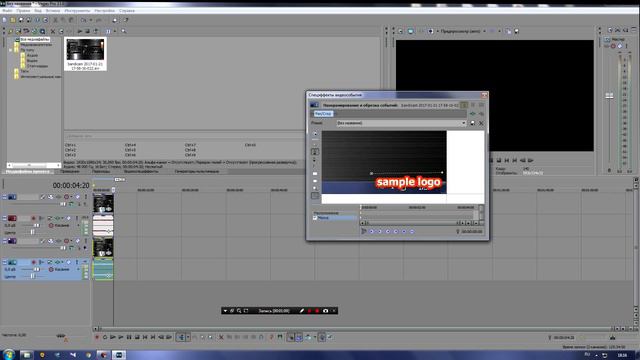Click the Cut scissors icon in the main toolbar

click(55, 20)
